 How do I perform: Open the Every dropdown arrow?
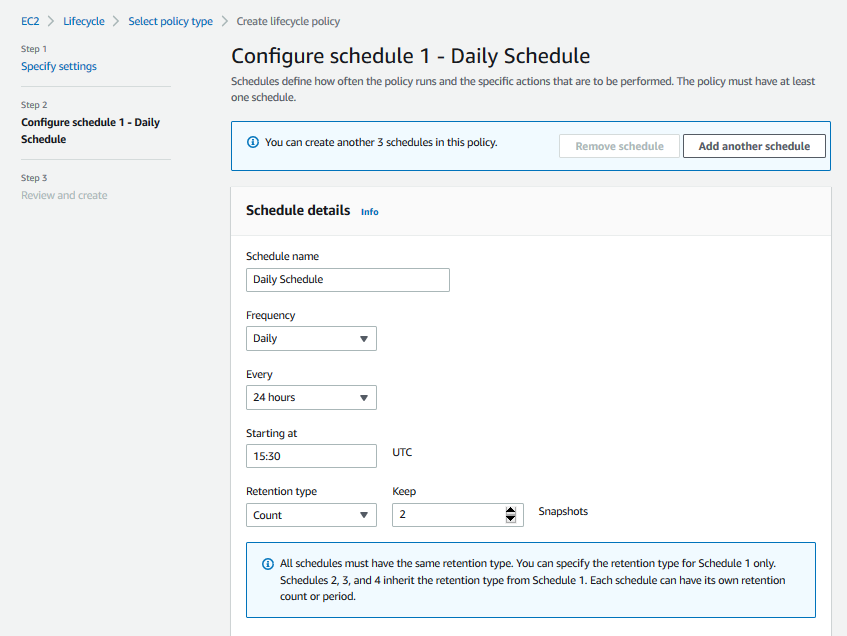click(x=364, y=397)
